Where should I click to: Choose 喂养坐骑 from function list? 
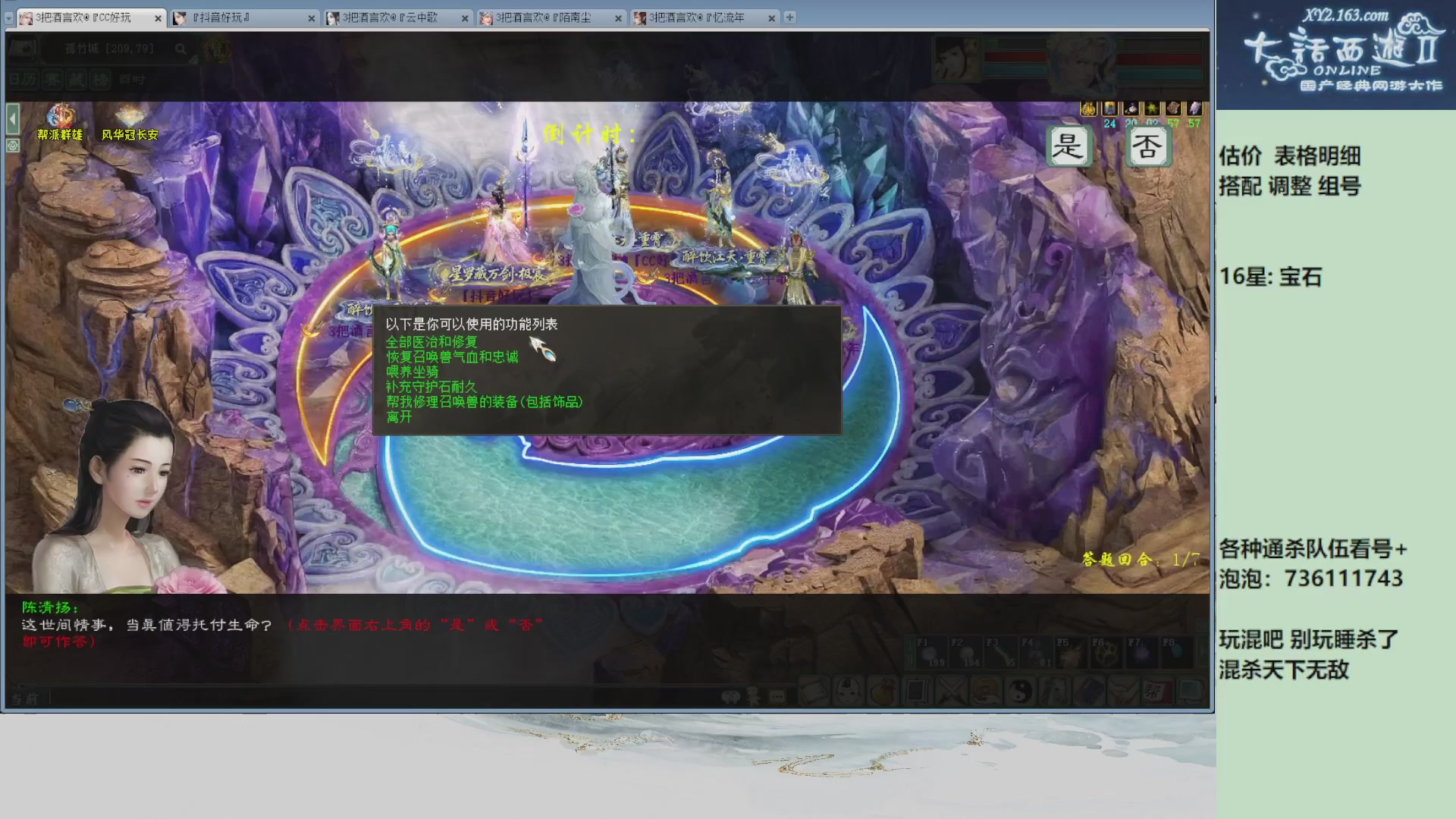click(412, 372)
